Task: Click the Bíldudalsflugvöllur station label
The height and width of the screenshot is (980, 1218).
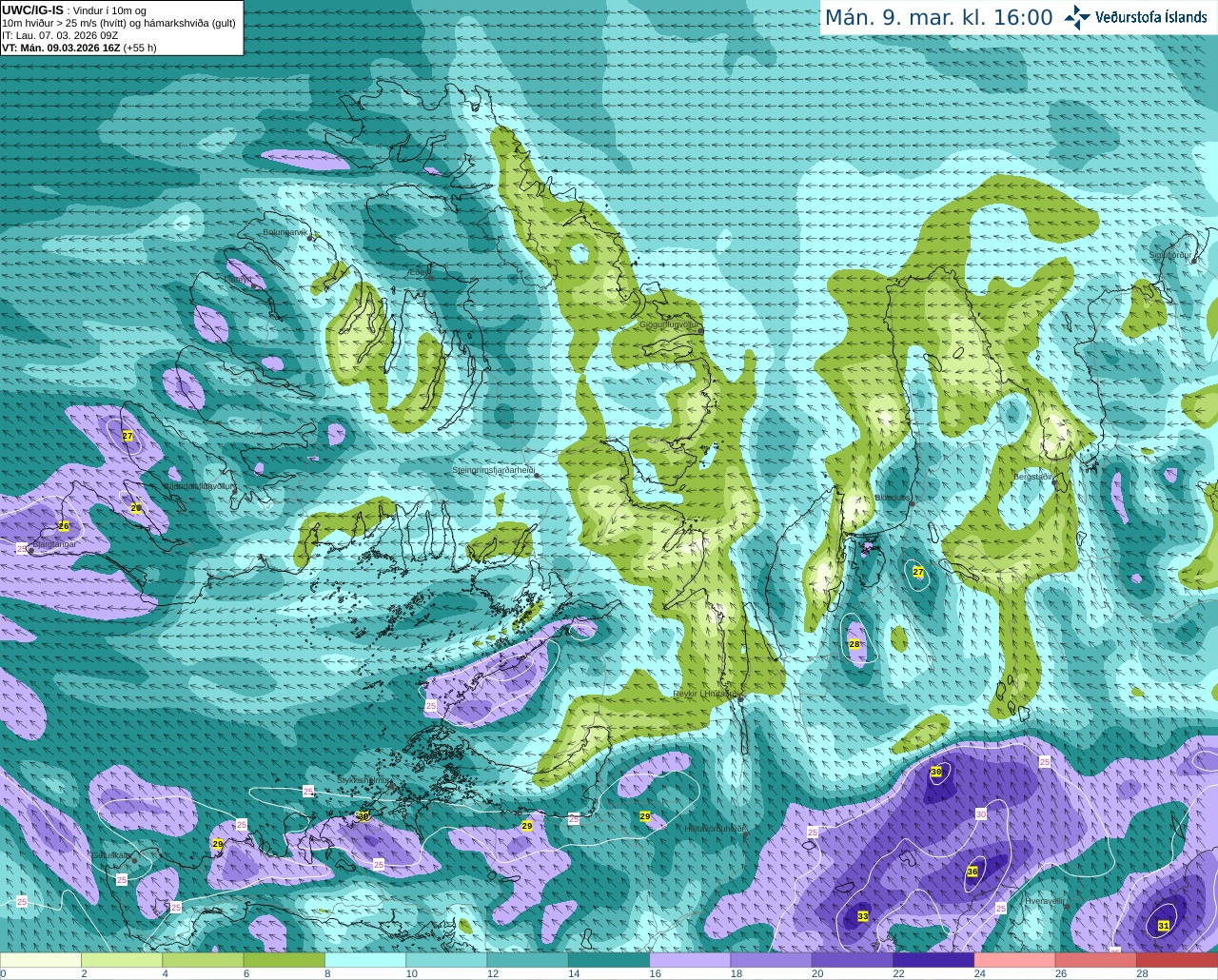Action: [200, 485]
